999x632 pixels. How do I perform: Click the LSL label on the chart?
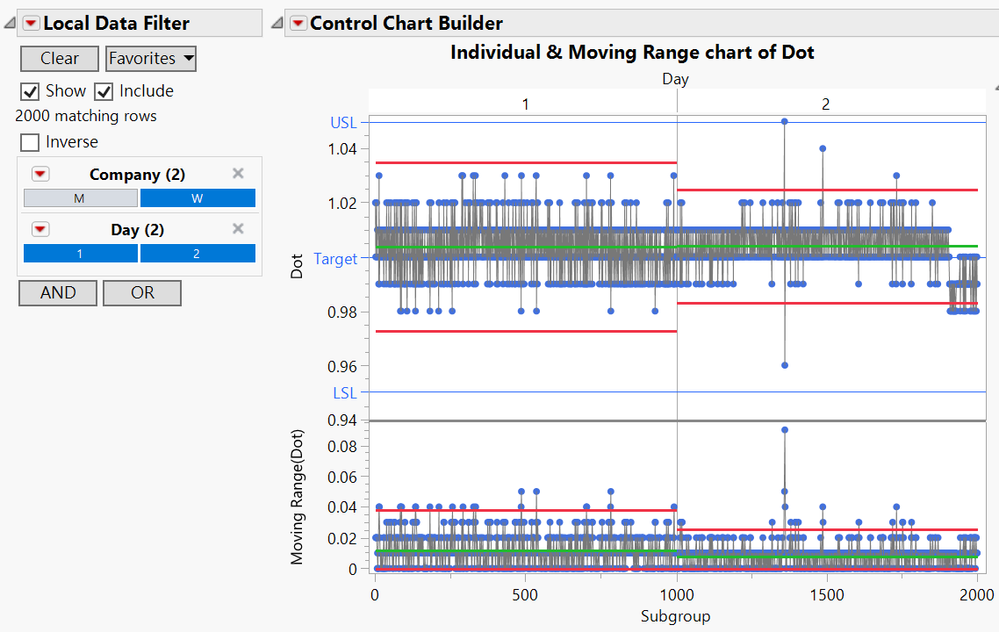345,393
